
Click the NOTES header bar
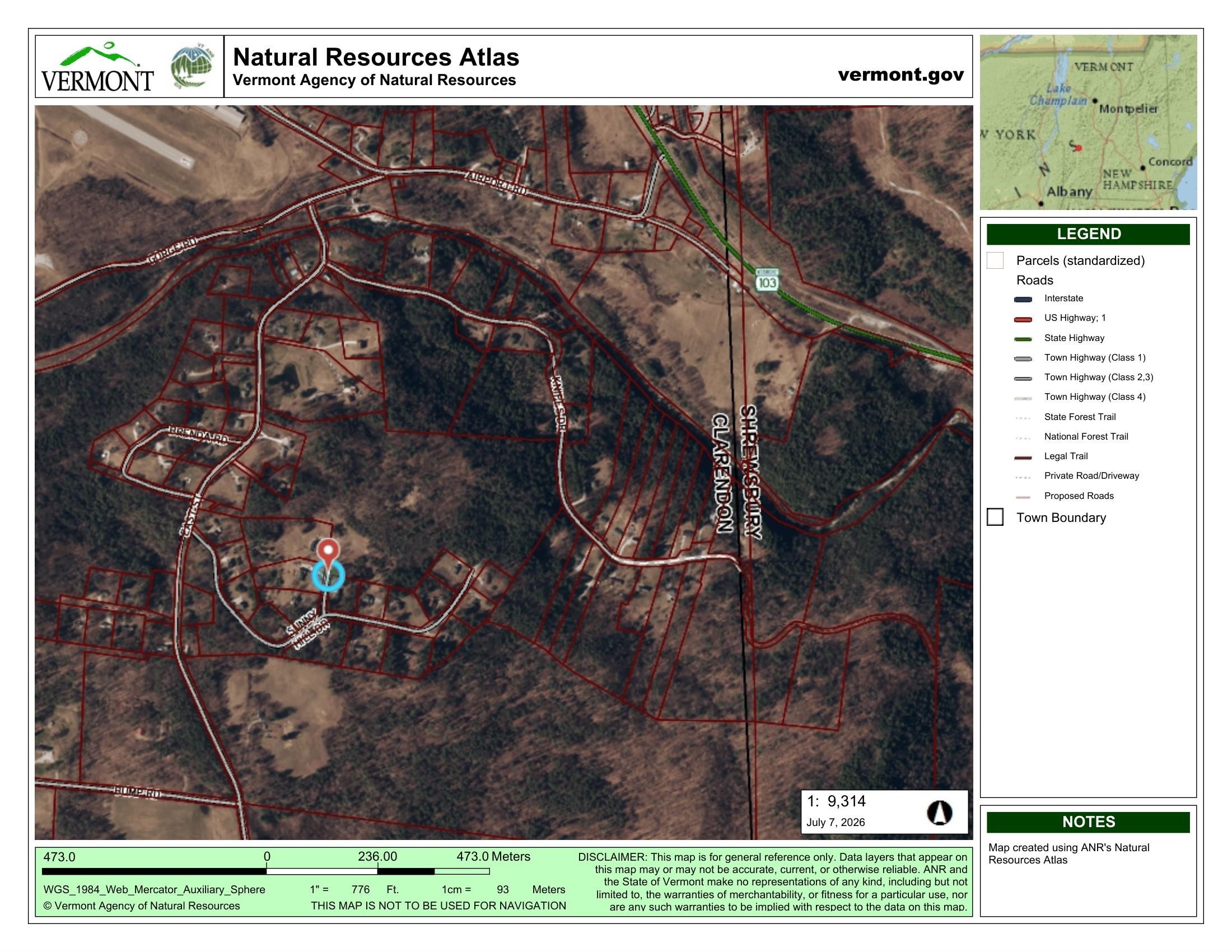coord(1088,822)
